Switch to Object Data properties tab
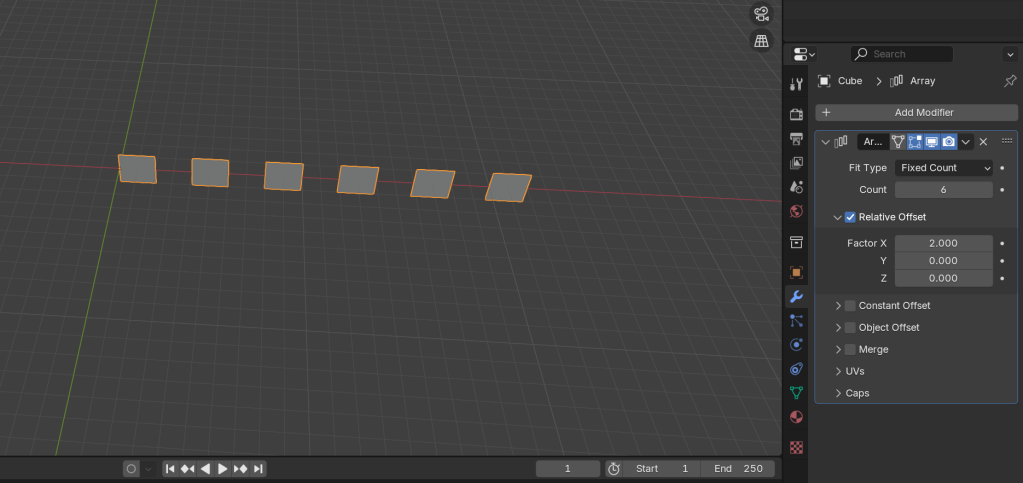This screenshot has height=483, width=1023. click(x=796, y=393)
